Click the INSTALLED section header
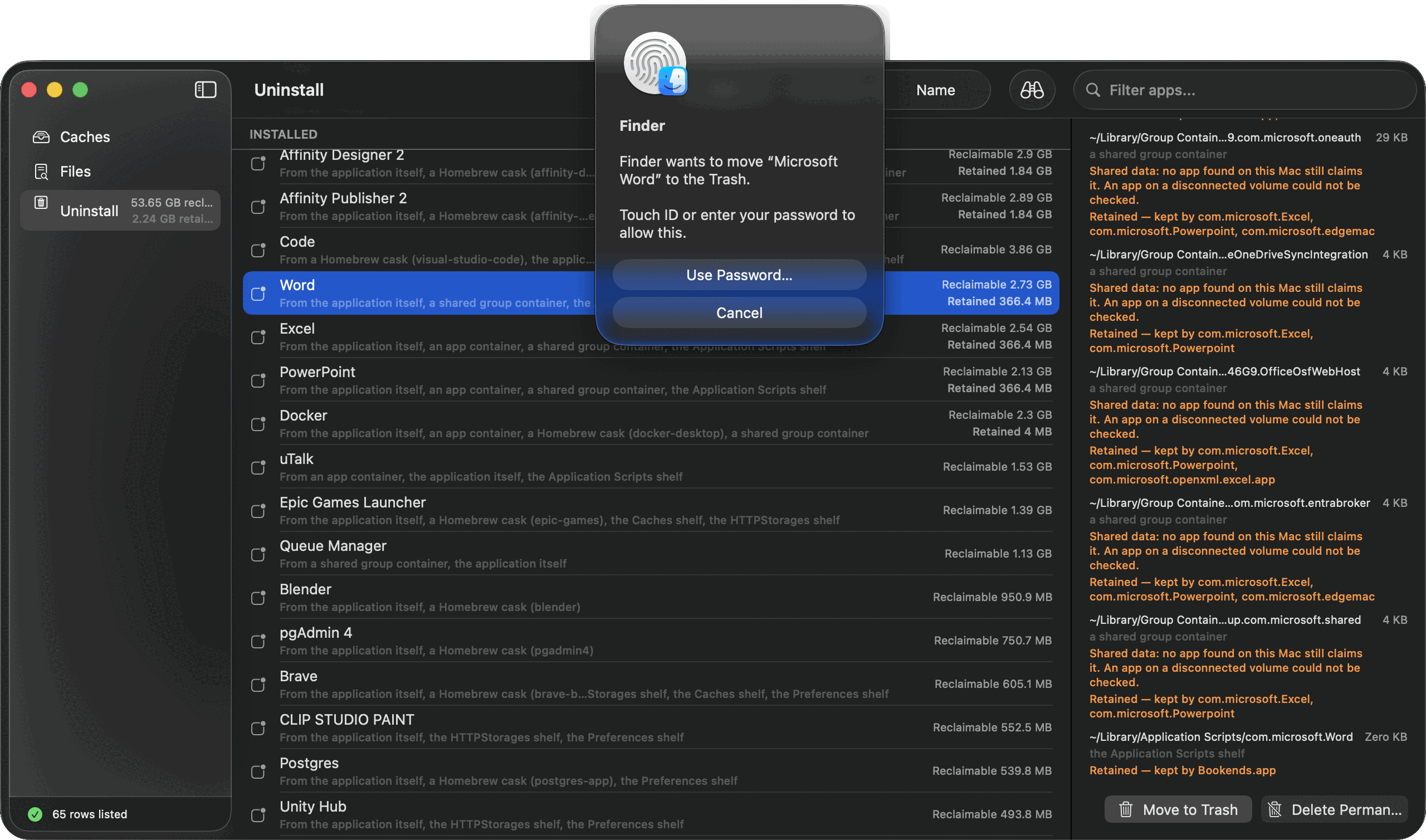The height and width of the screenshot is (840, 1426). (x=284, y=134)
